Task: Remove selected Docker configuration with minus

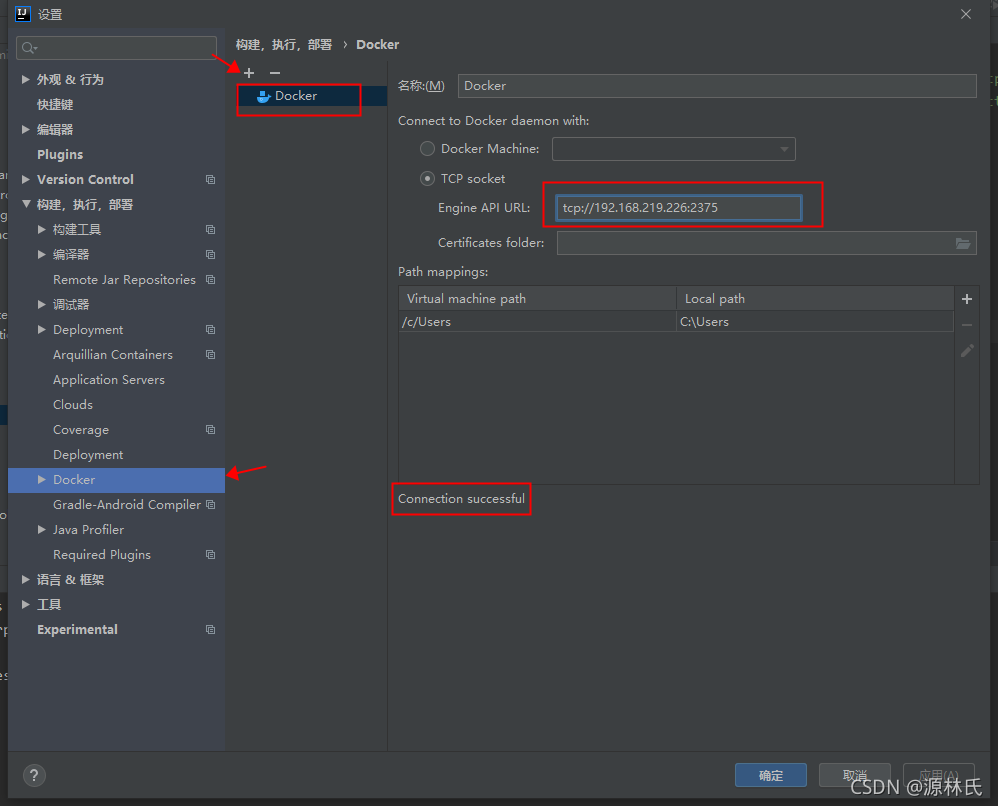Action: click(x=275, y=73)
